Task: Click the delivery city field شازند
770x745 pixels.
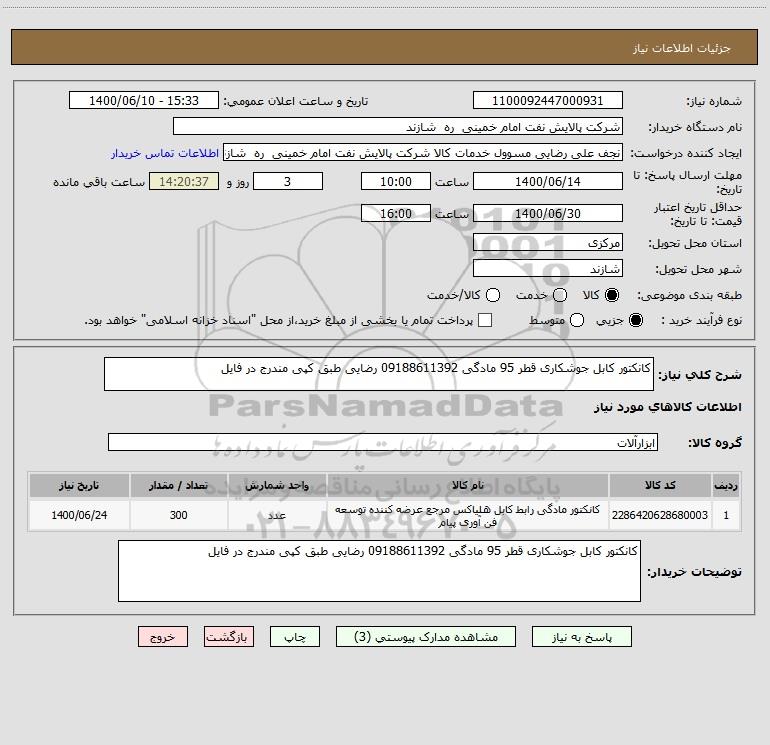Action: point(548,269)
